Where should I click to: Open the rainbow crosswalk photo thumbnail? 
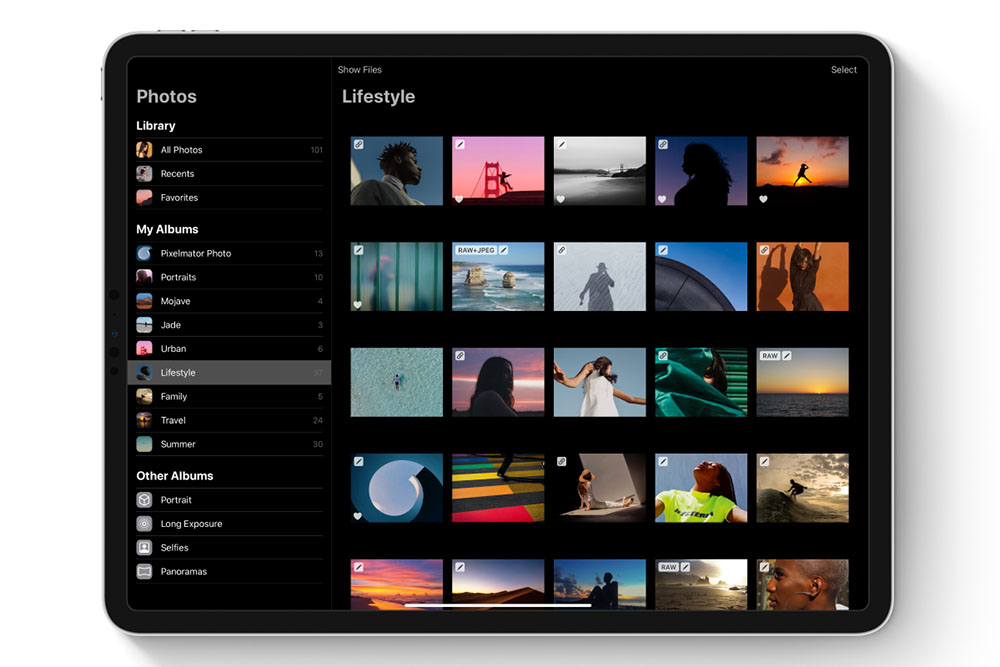click(498, 488)
